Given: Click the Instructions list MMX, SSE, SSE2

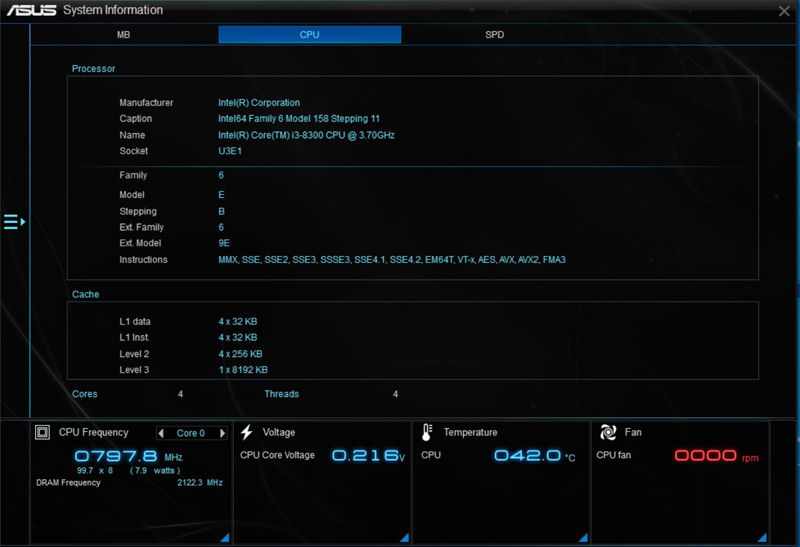Looking at the screenshot, I should click(x=392, y=260).
